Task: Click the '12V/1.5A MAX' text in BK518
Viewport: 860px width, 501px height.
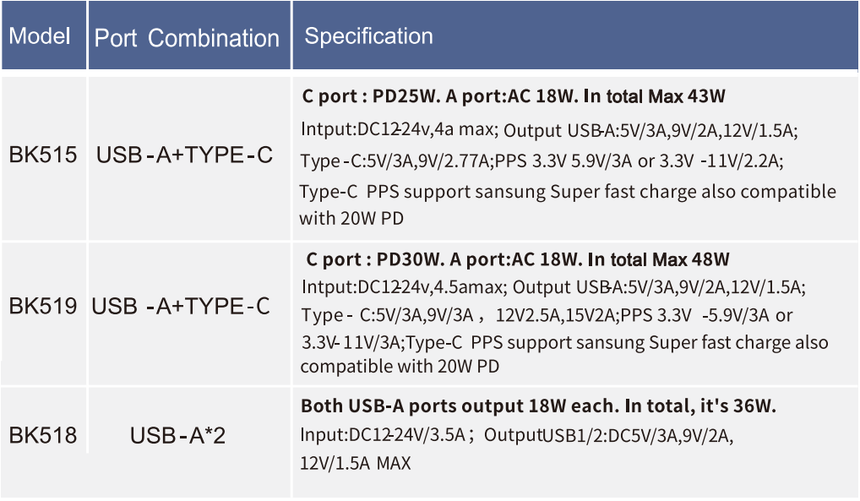Action: [x=355, y=463]
